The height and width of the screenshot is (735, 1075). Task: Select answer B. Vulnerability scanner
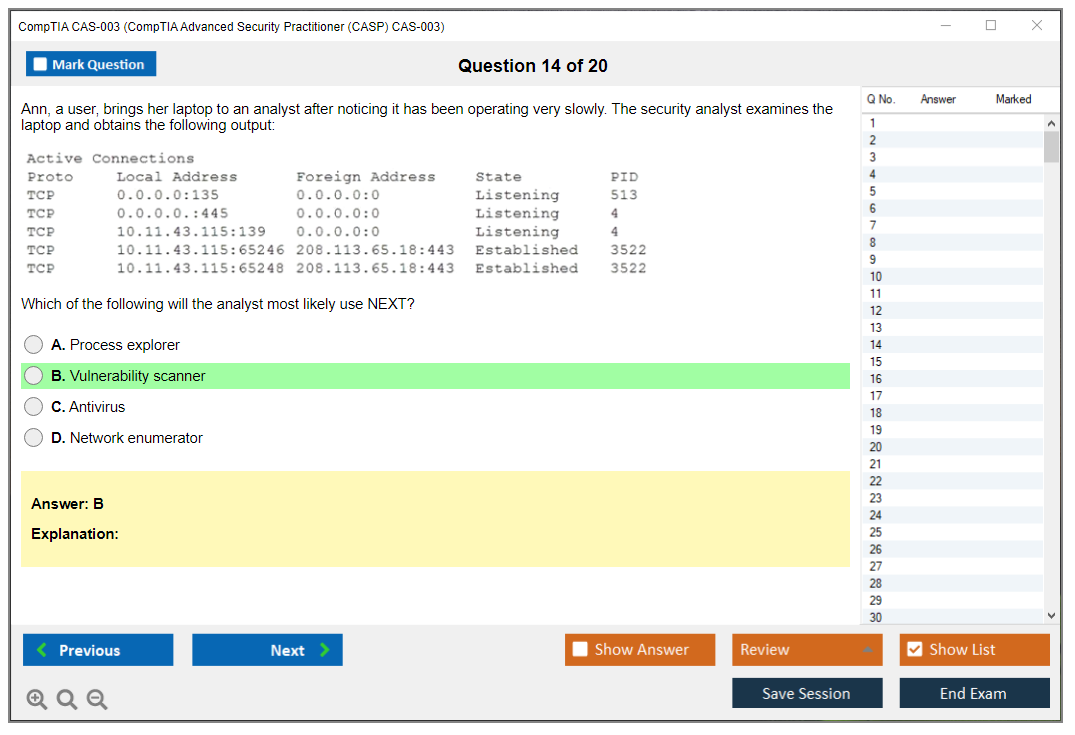click(x=34, y=376)
